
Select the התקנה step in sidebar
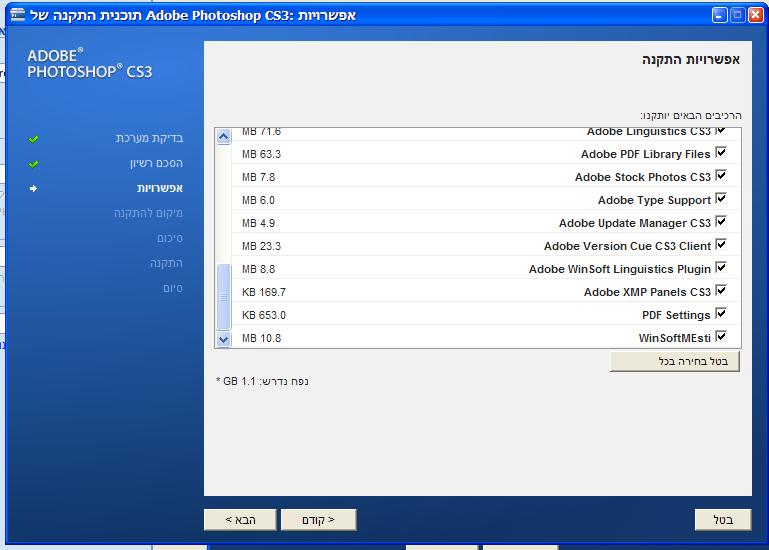(166, 263)
